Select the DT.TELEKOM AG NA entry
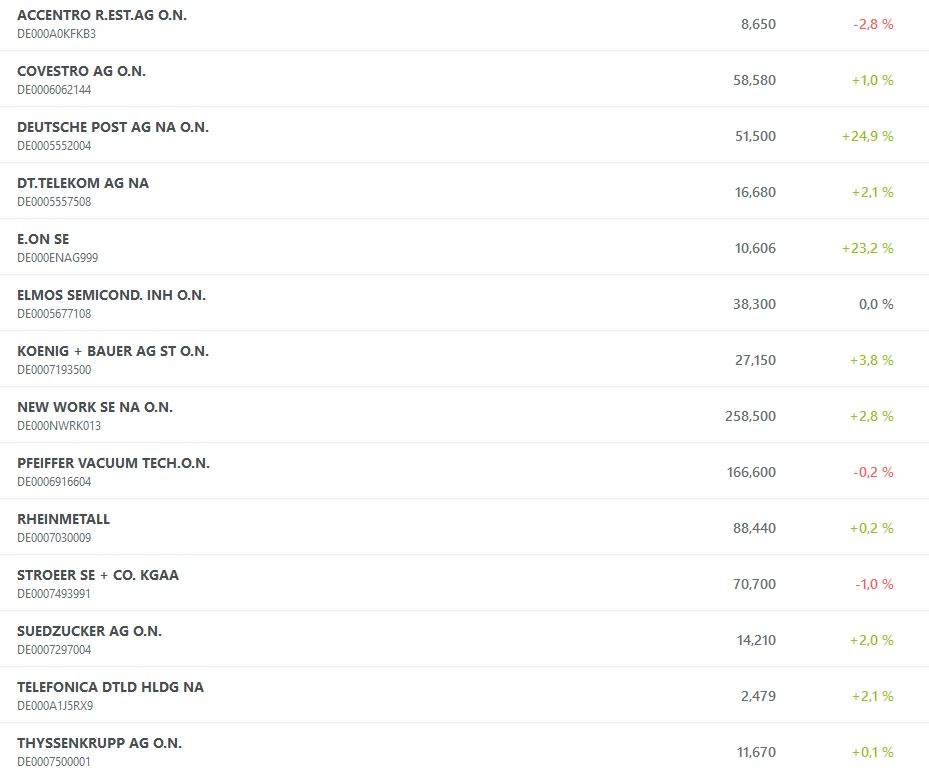Screen dimensions: 929x774 click(83, 184)
